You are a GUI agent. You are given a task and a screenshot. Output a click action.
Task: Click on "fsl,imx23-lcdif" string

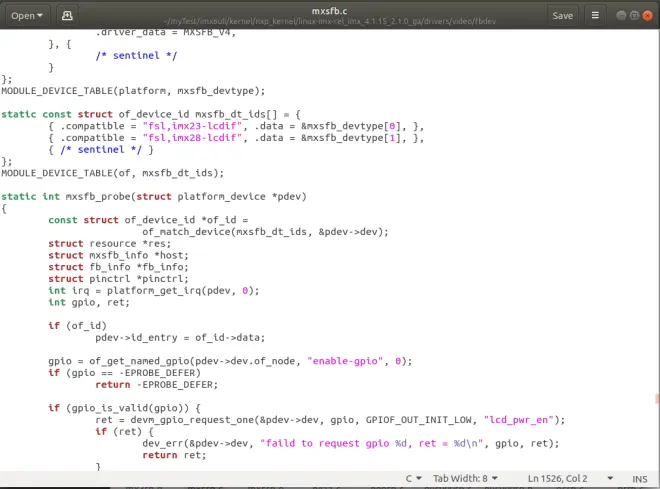pos(194,126)
